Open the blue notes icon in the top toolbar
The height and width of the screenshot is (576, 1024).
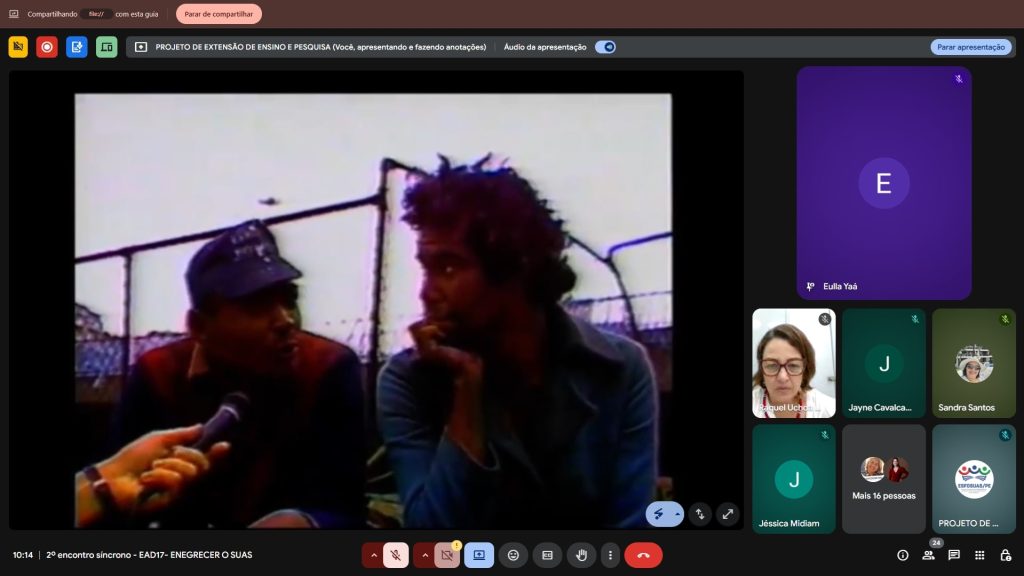click(x=77, y=47)
